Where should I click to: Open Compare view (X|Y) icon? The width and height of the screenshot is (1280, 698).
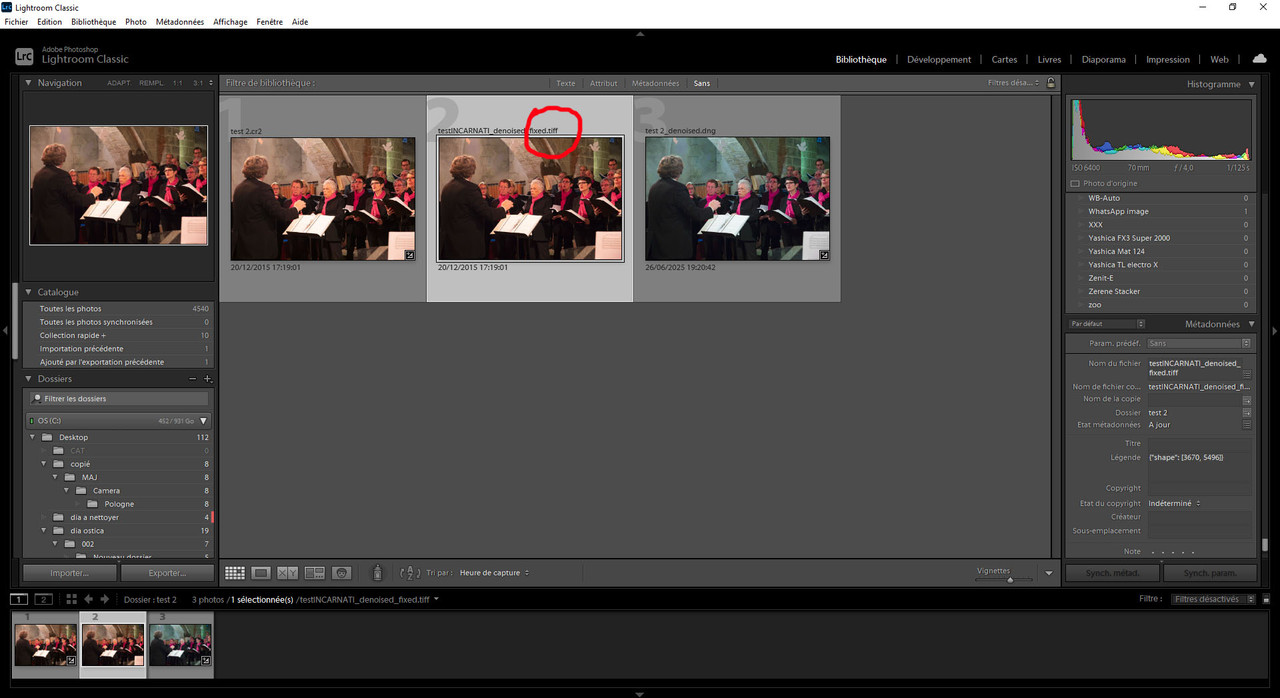click(x=288, y=573)
